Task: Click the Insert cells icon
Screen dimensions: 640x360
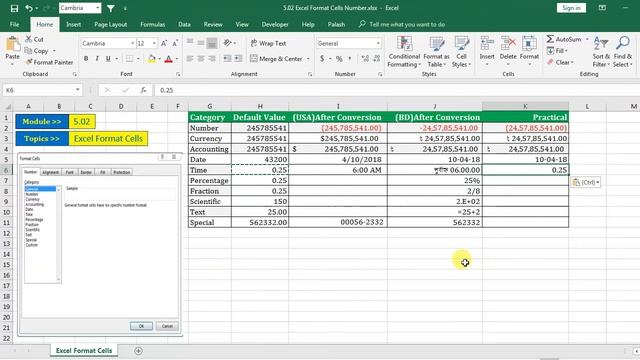Action: point(487,44)
